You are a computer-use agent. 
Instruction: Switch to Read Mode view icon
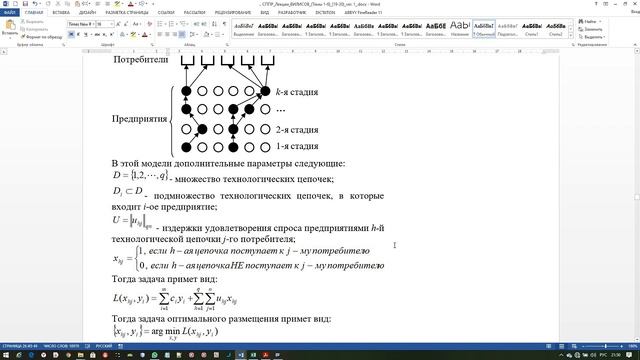(x=548, y=346)
